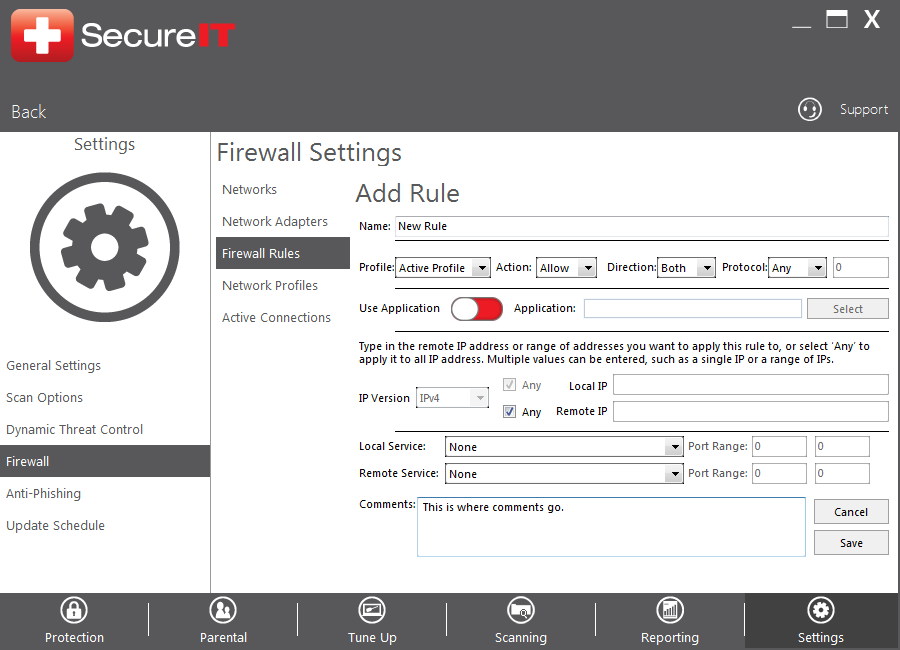This screenshot has width=900, height=650.
Task: Click Remote Service port range end
Action: (842, 474)
